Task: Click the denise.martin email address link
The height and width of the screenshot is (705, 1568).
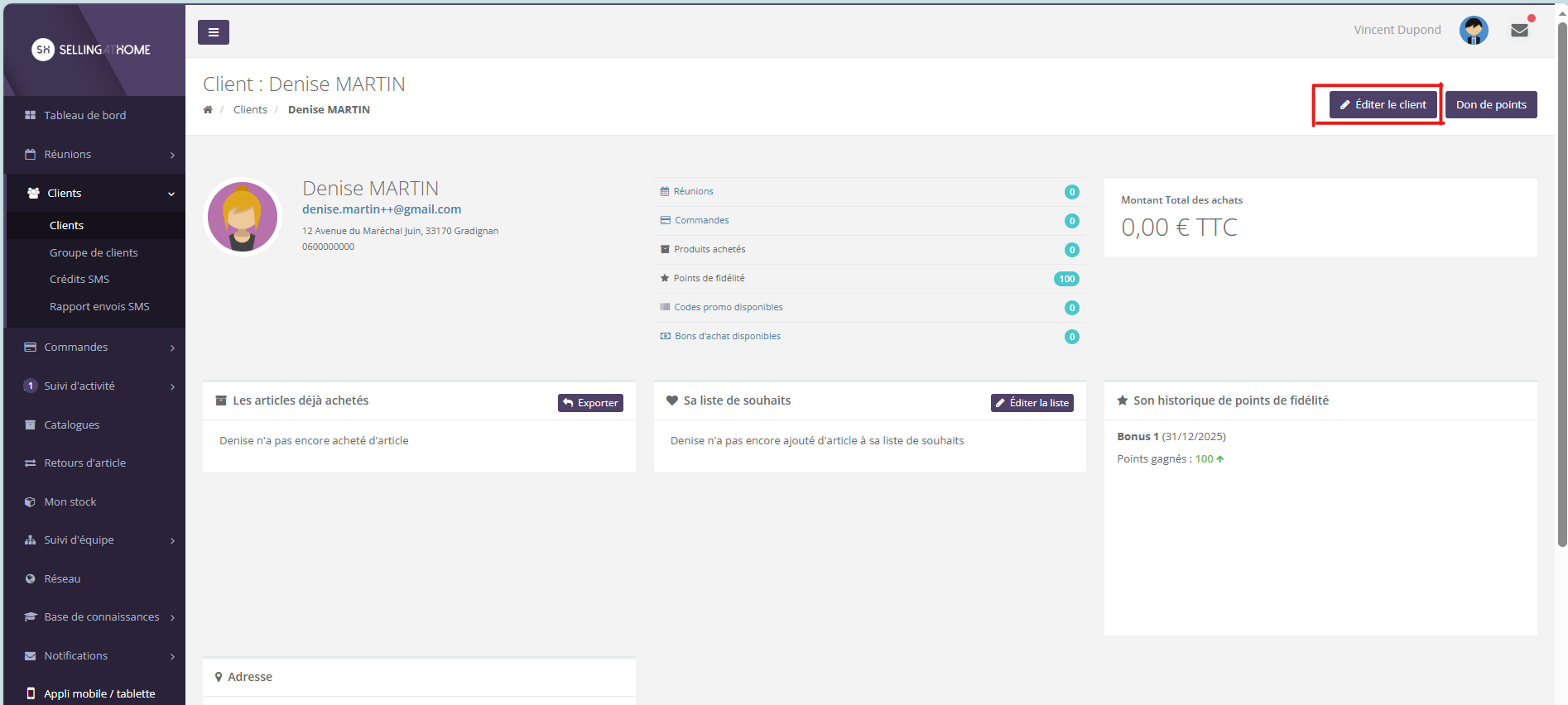Action: (382, 209)
